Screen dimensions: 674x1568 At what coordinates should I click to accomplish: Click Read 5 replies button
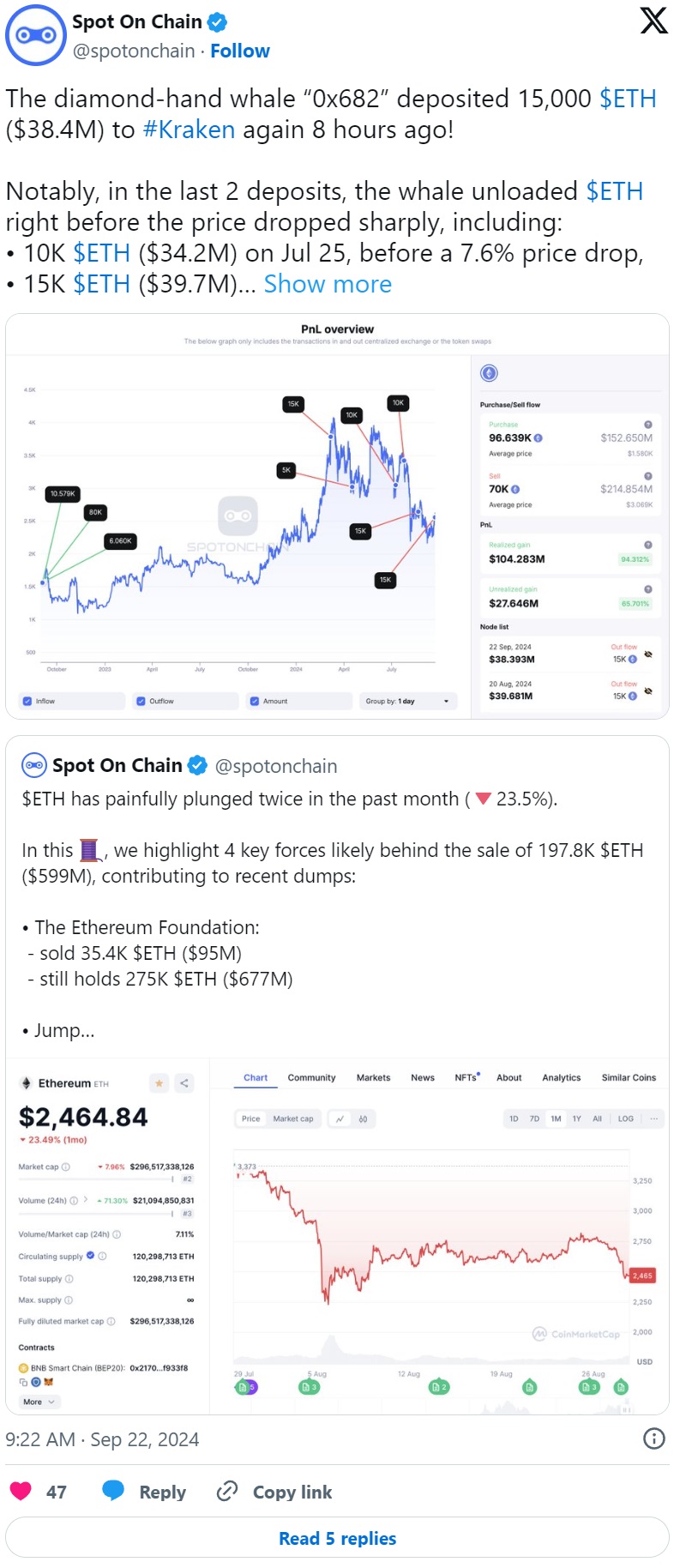337,1538
